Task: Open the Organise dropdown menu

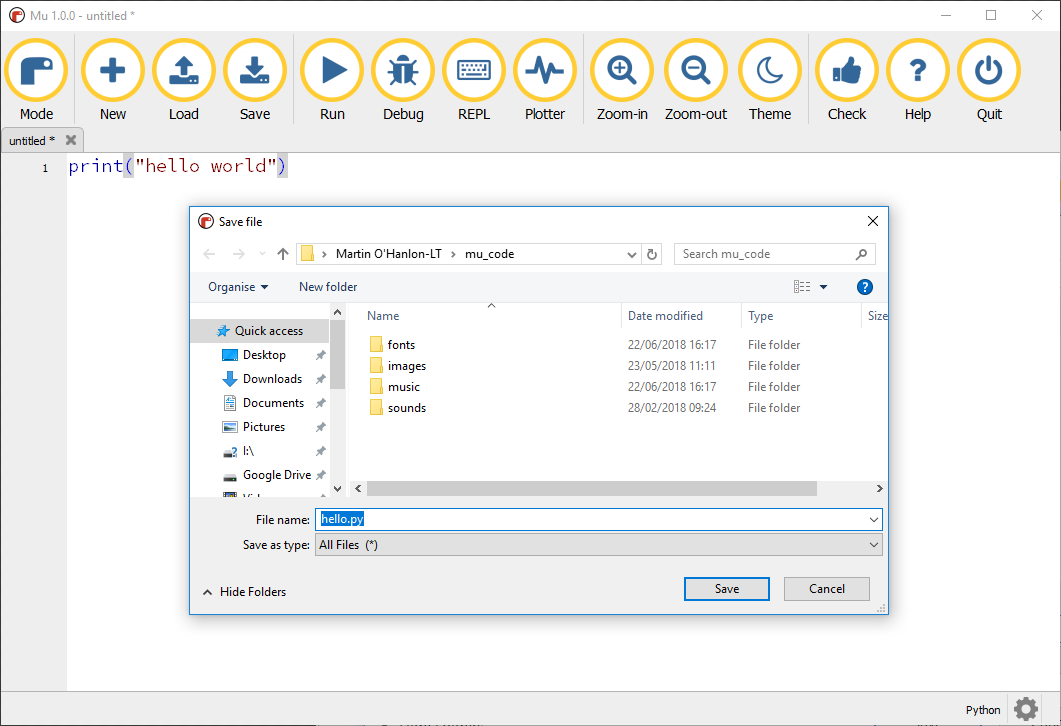Action: coord(238,287)
